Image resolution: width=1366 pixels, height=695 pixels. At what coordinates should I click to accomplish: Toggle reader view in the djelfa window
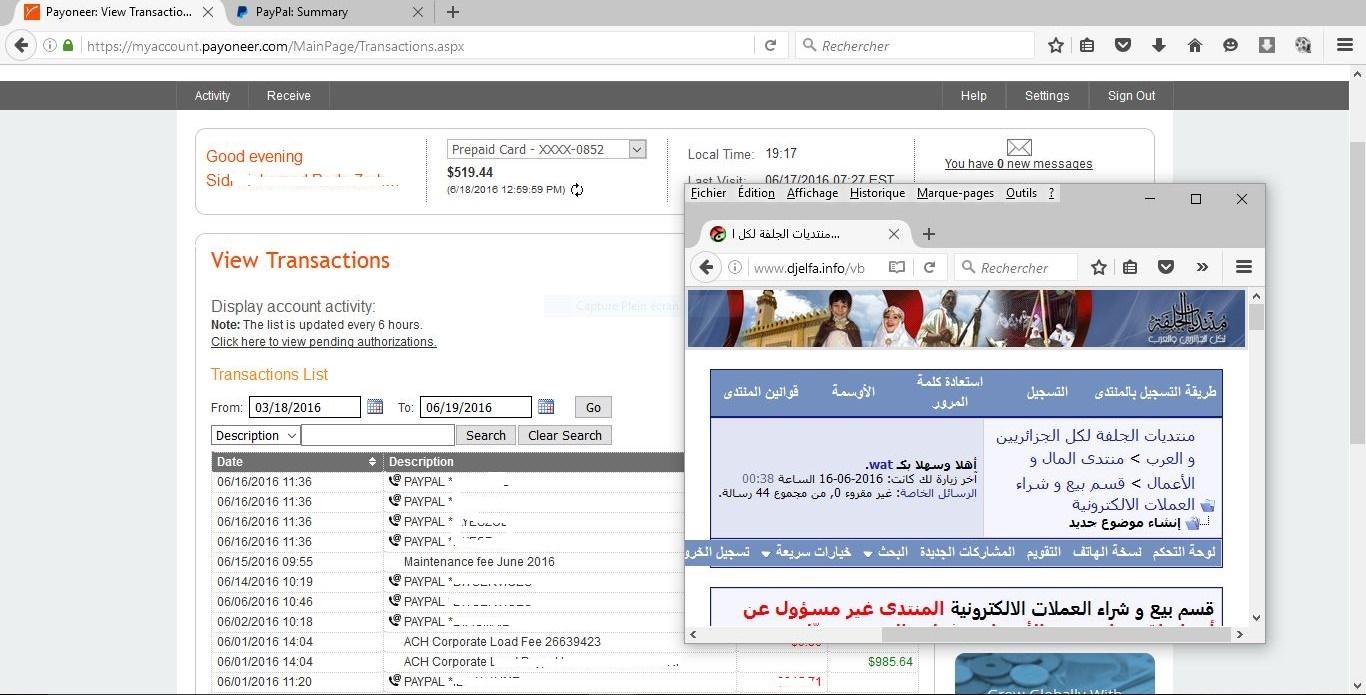[897, 268]
